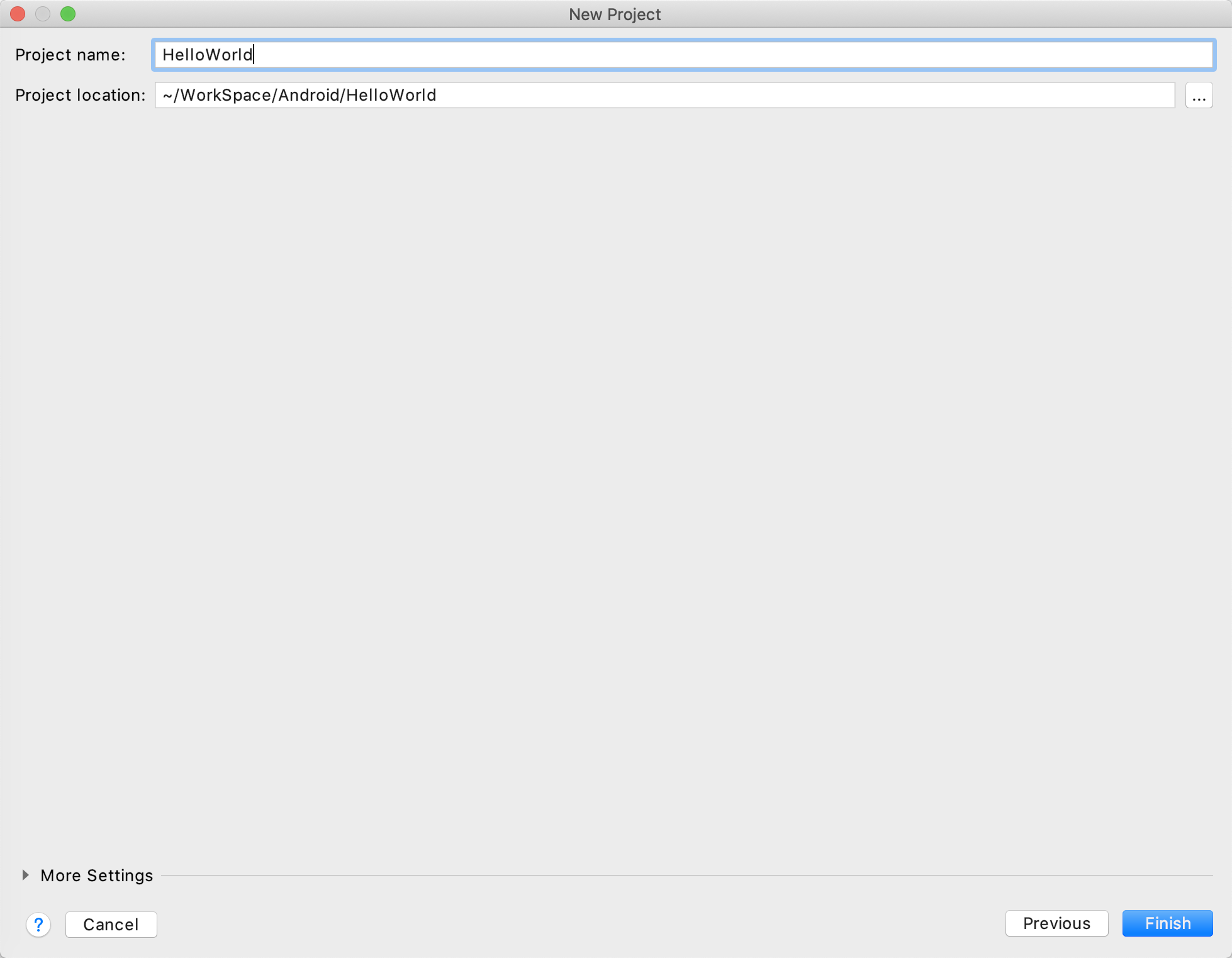Image resolution: width=1232 pixels, height=958 pixels.
Task: Click the '~/WorkSpace' part of location path
Action: (217, 95)
